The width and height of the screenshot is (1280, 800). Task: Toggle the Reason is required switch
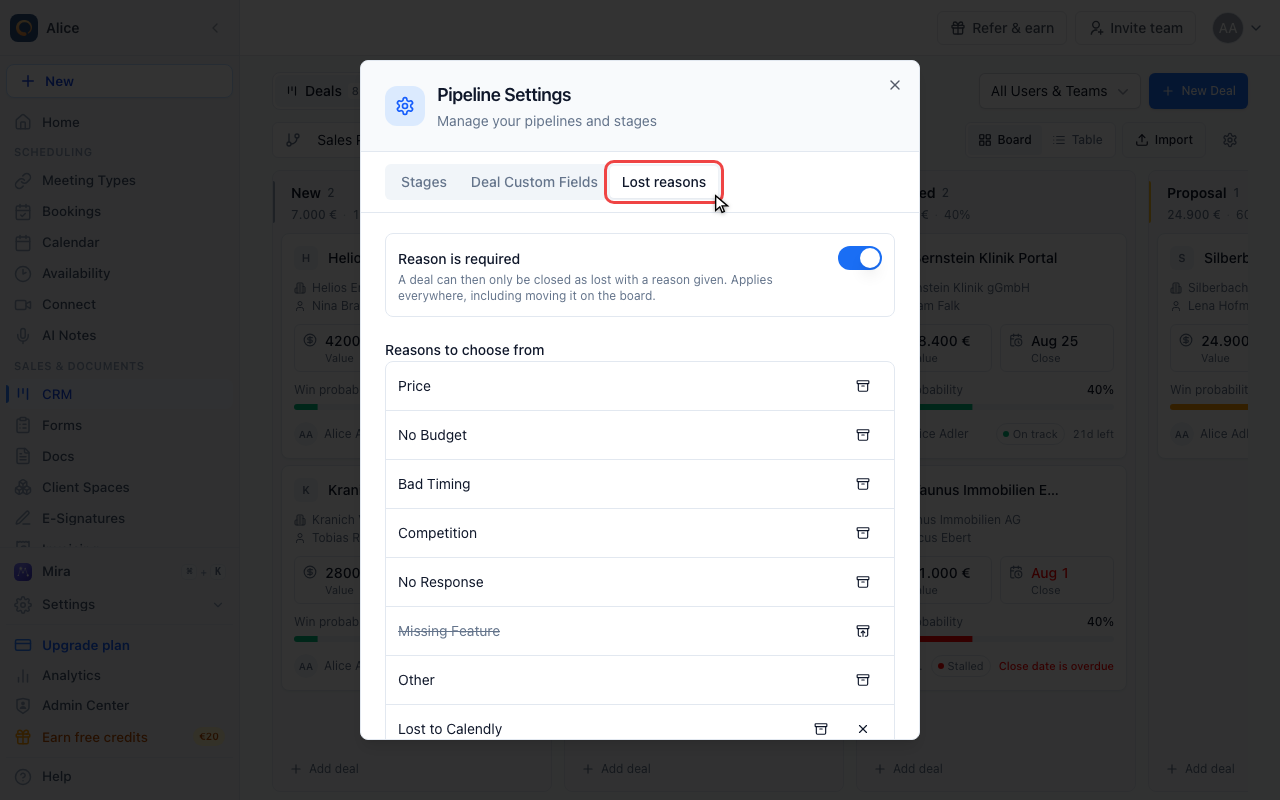(x=860, y=258)
